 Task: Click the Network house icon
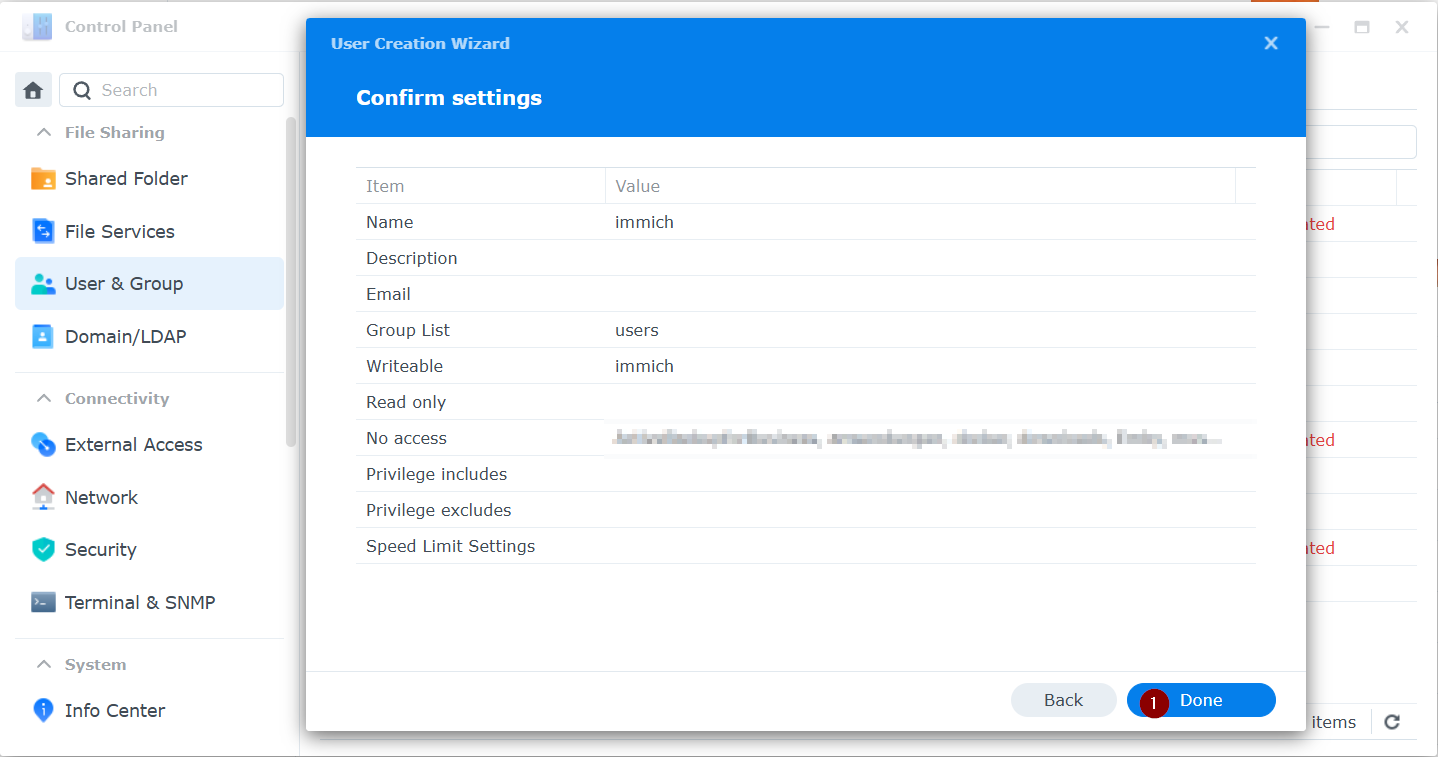coord(43,496)
